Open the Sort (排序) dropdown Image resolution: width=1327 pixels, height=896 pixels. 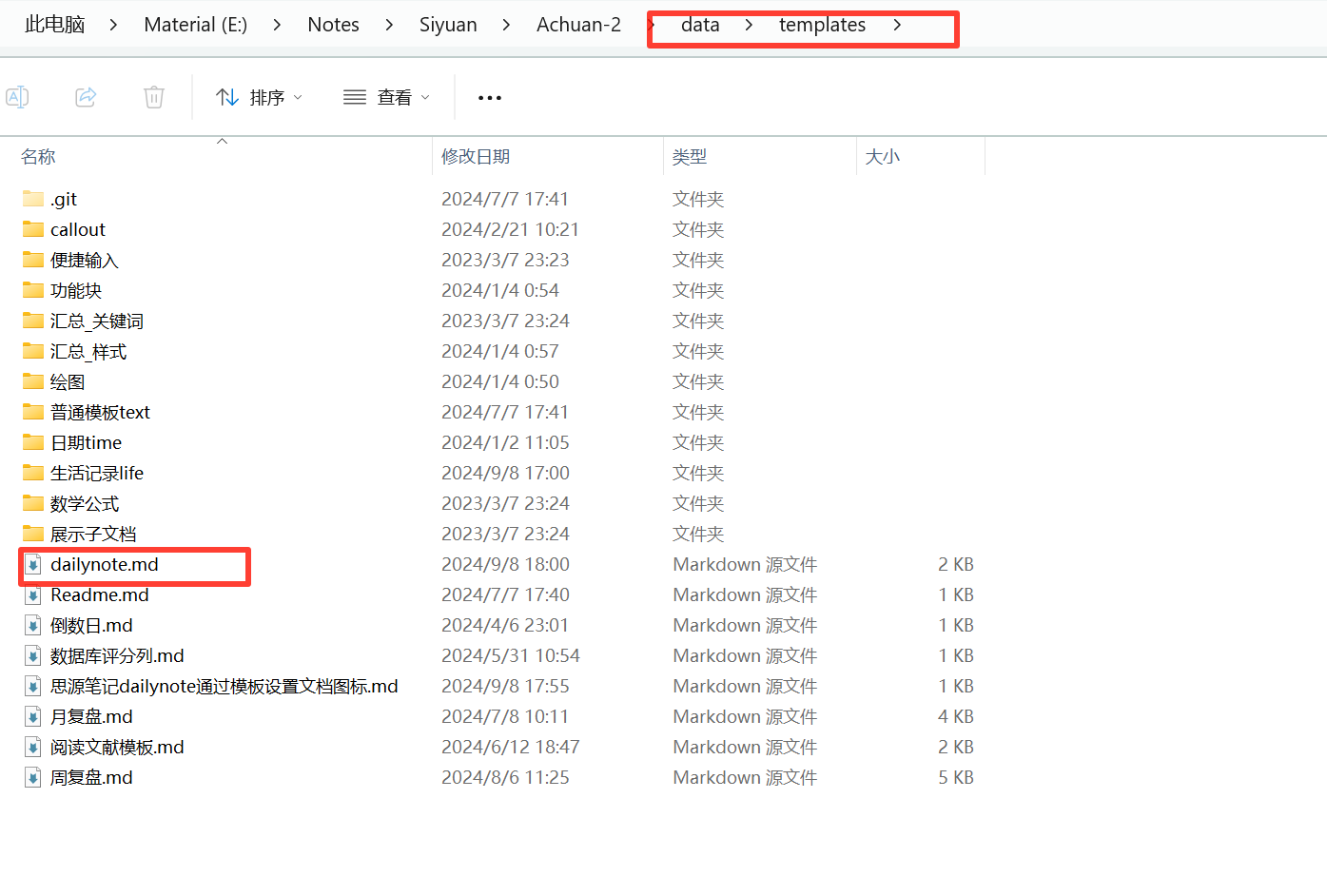point(259,97)
